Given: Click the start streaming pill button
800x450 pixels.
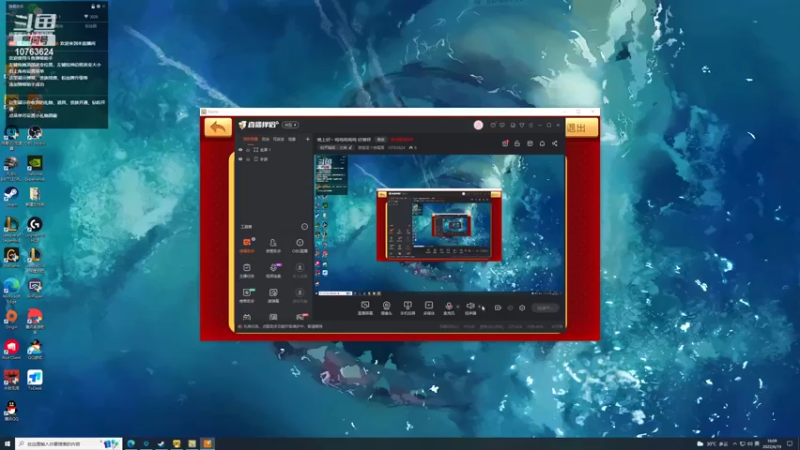Looking at the screenshot, I should [x=545, y=308].
